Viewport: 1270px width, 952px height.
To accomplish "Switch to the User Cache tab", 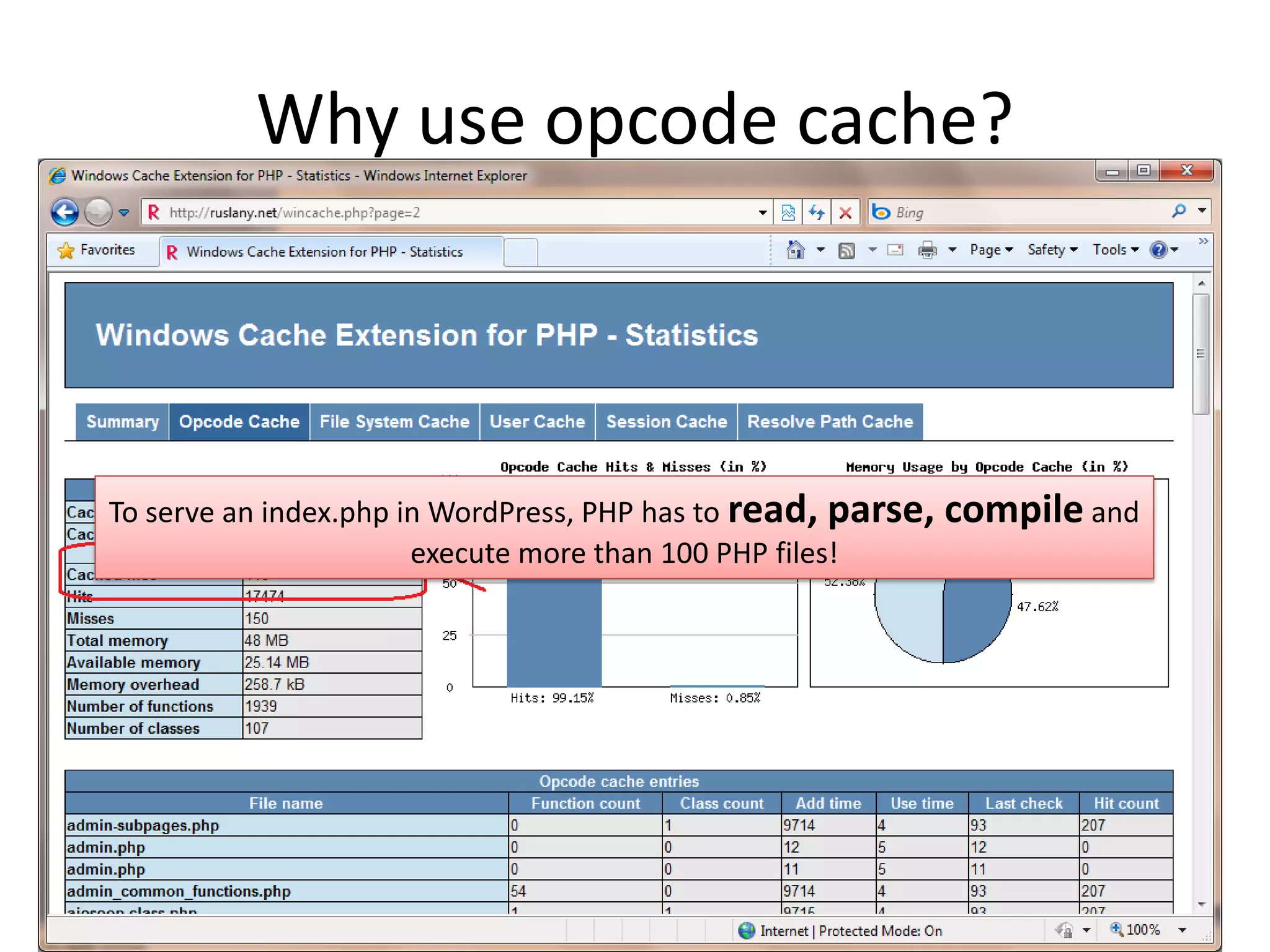I will point(537,422).
